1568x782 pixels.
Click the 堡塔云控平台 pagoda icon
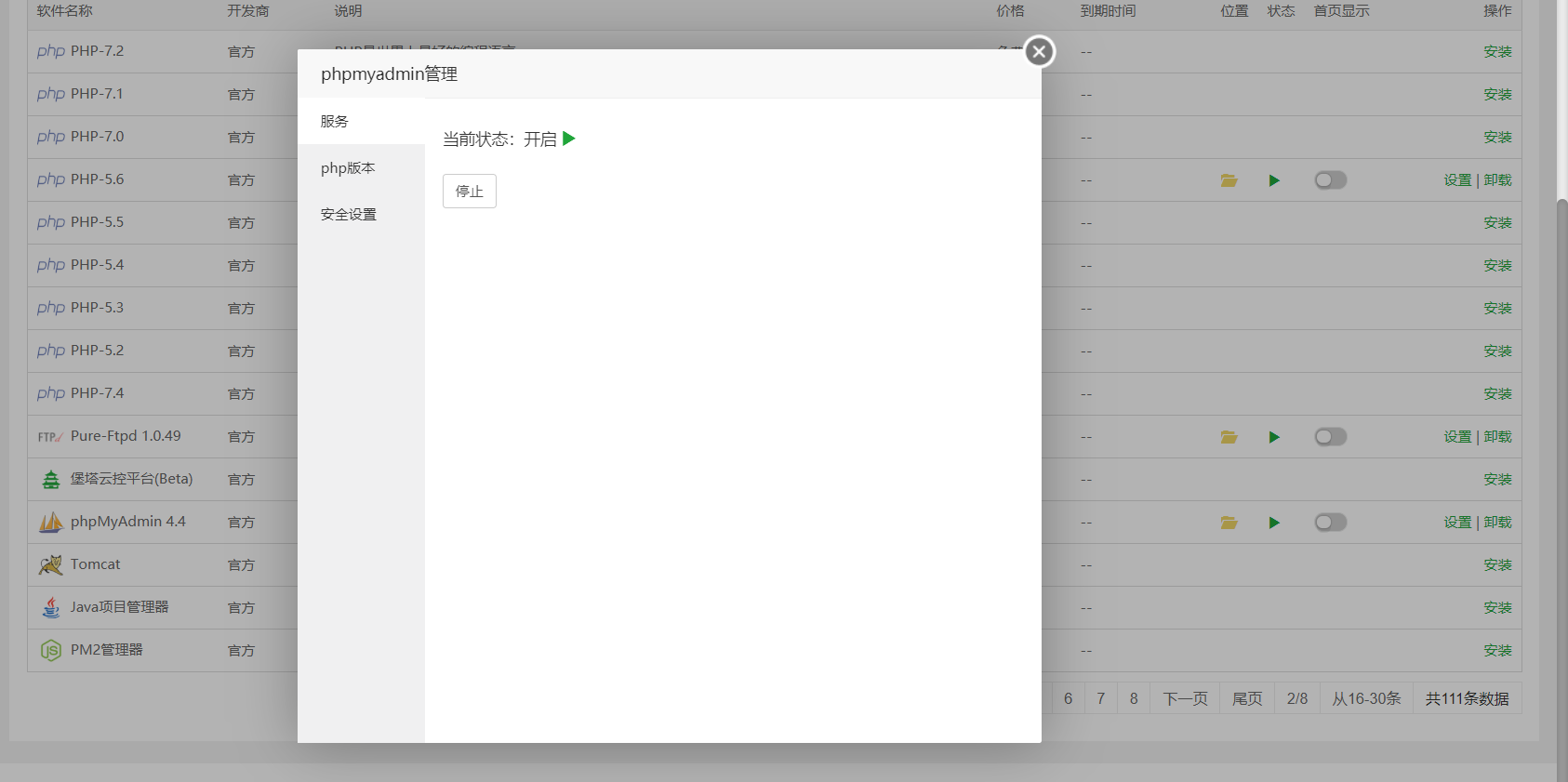tap(51, 480)
